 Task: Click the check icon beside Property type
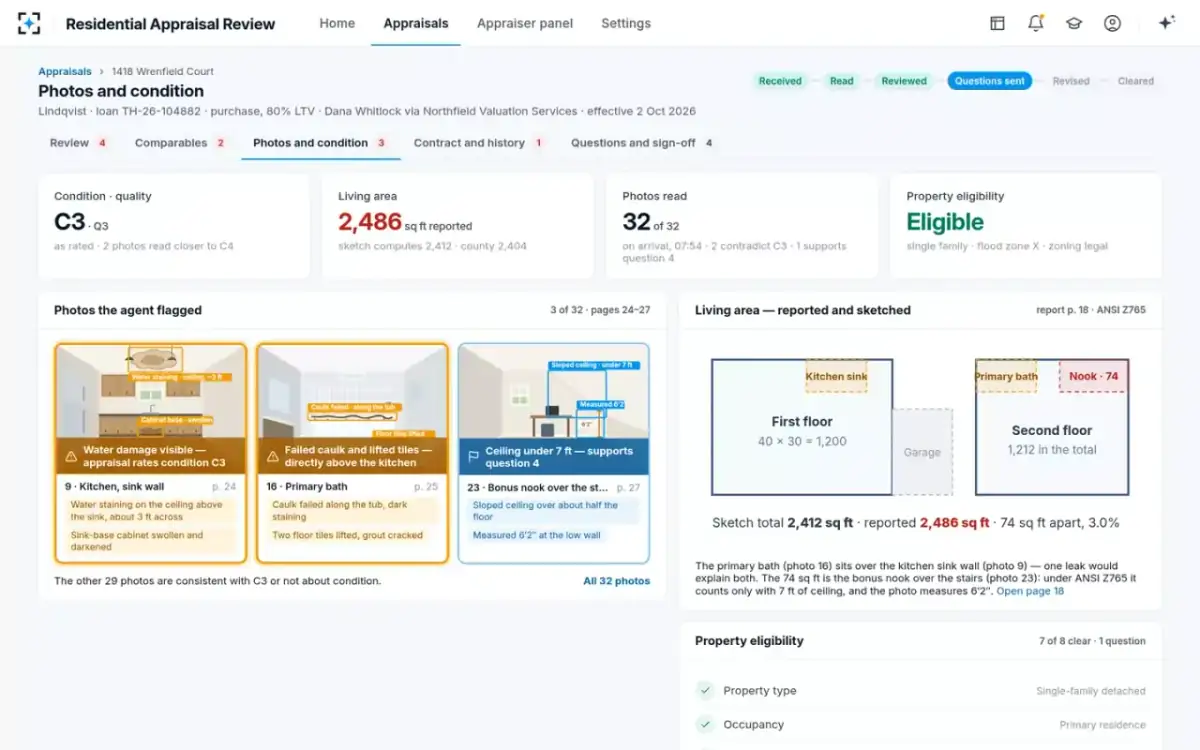(x=705, y=690)
